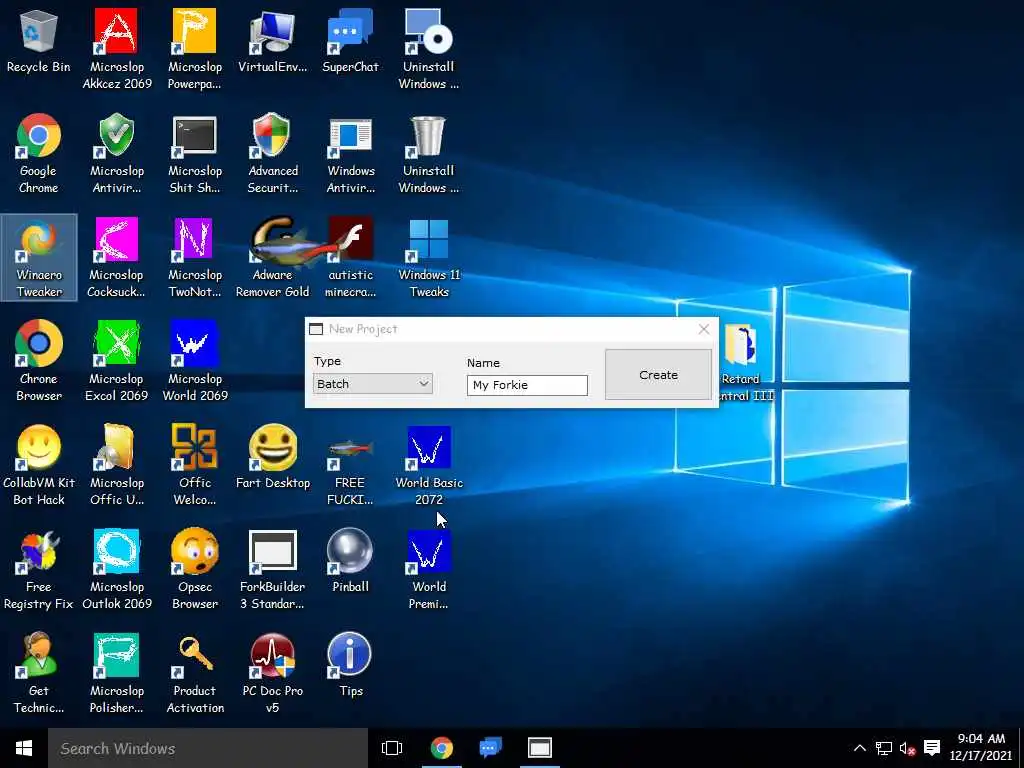Click the muted volume tray icon
This screenshot has width=1024, height=768.
(907, 748)
